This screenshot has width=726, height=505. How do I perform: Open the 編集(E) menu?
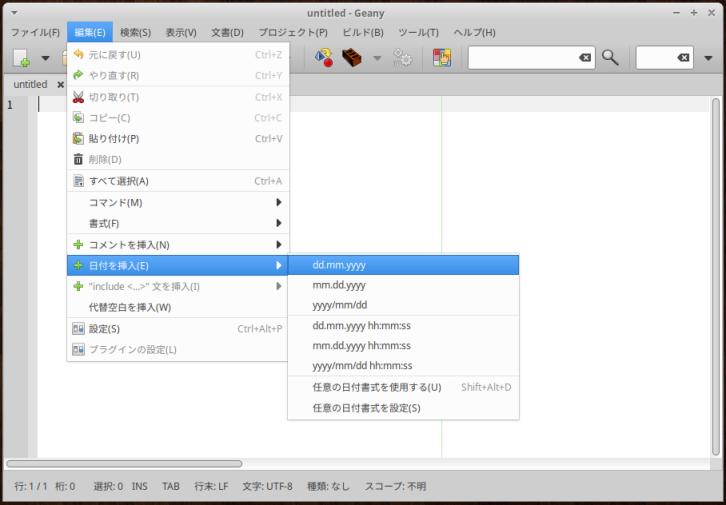tap(90, 32)
